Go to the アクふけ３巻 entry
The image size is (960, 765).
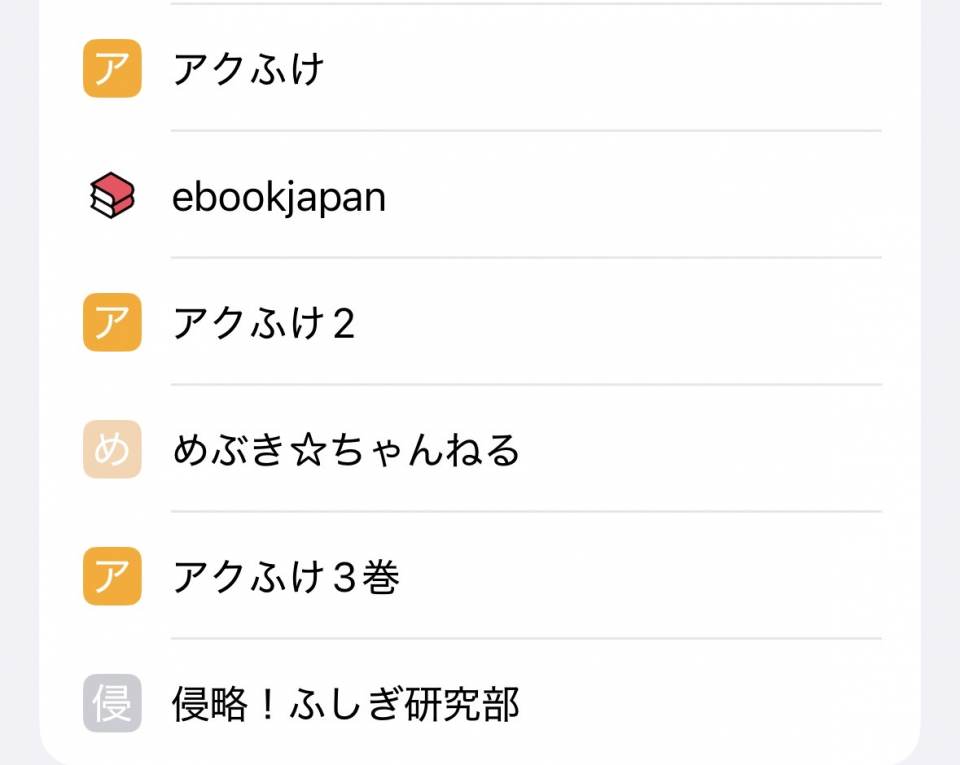coord(286,578)
